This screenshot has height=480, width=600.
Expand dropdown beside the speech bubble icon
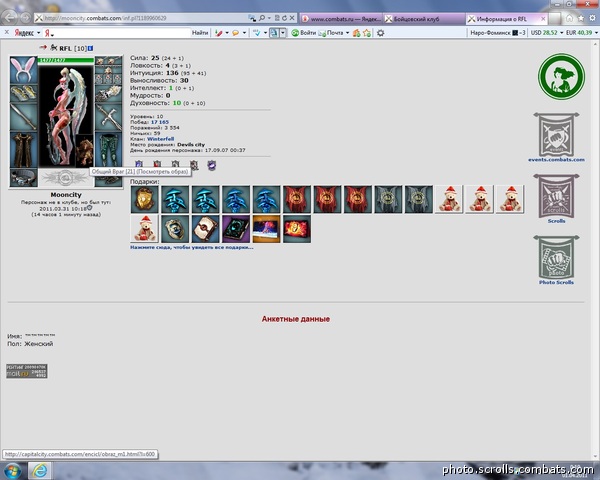(244, 33)
